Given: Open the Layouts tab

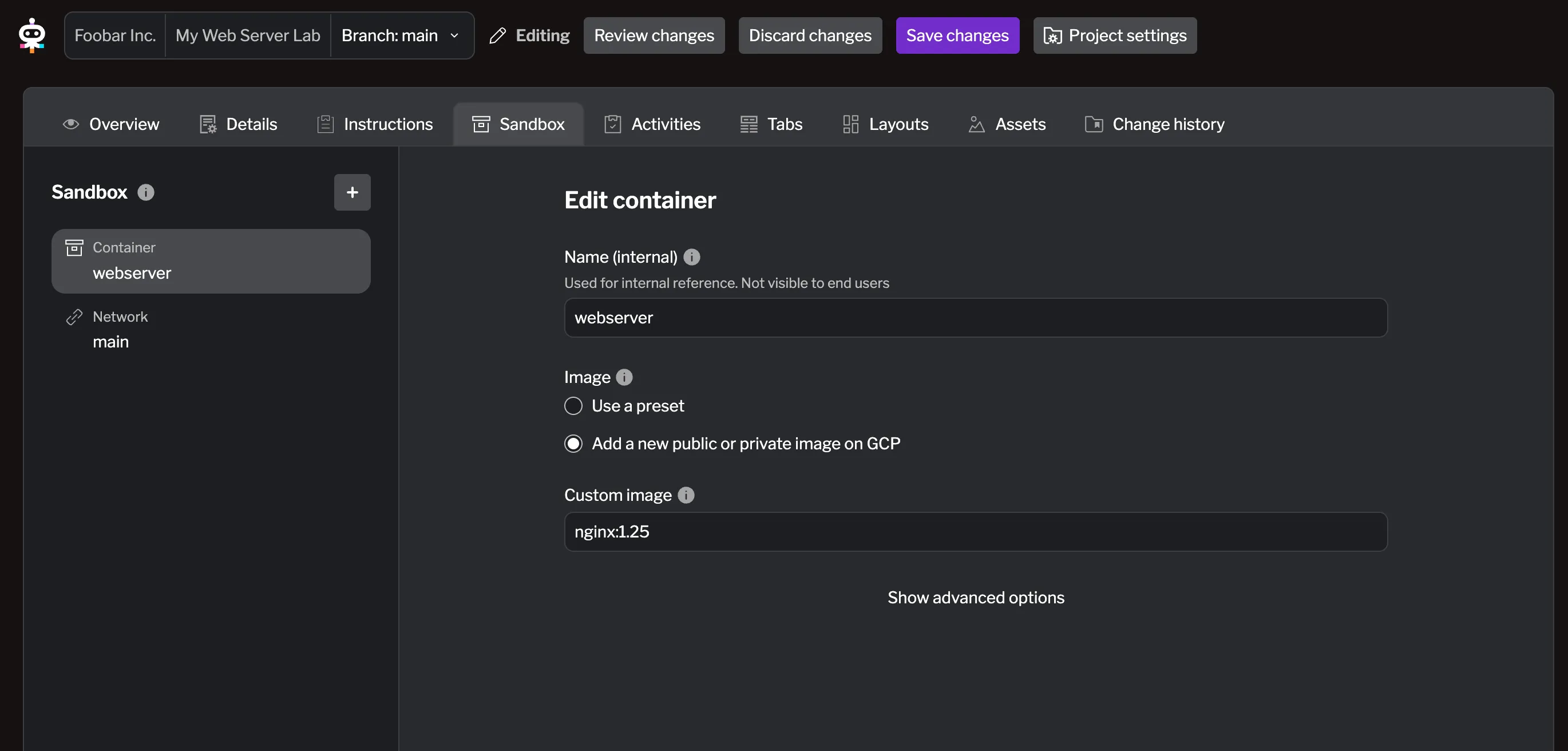Looking at the screenshot, I should 886,124.
